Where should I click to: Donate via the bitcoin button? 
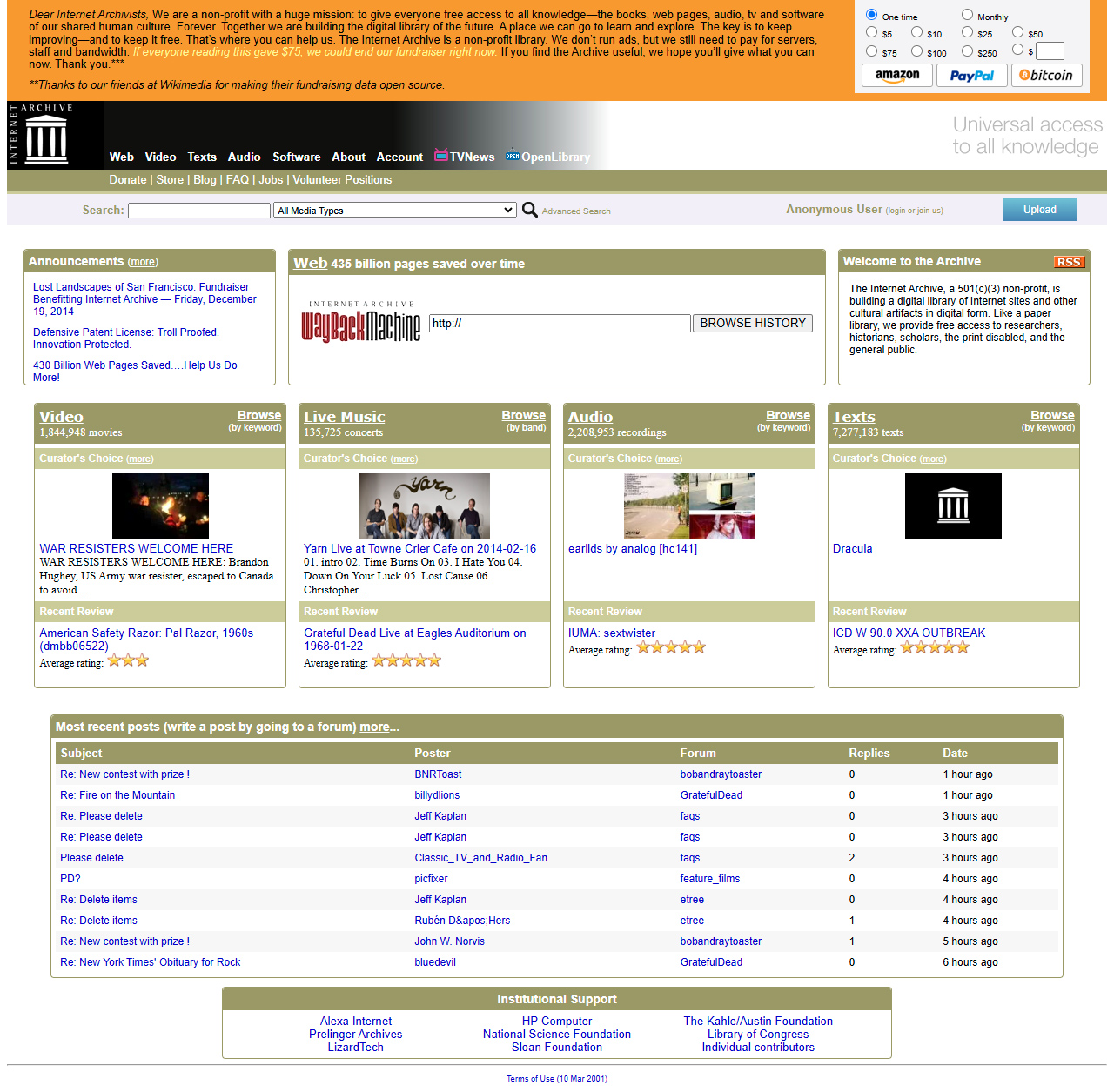(x=1046, y=75)
